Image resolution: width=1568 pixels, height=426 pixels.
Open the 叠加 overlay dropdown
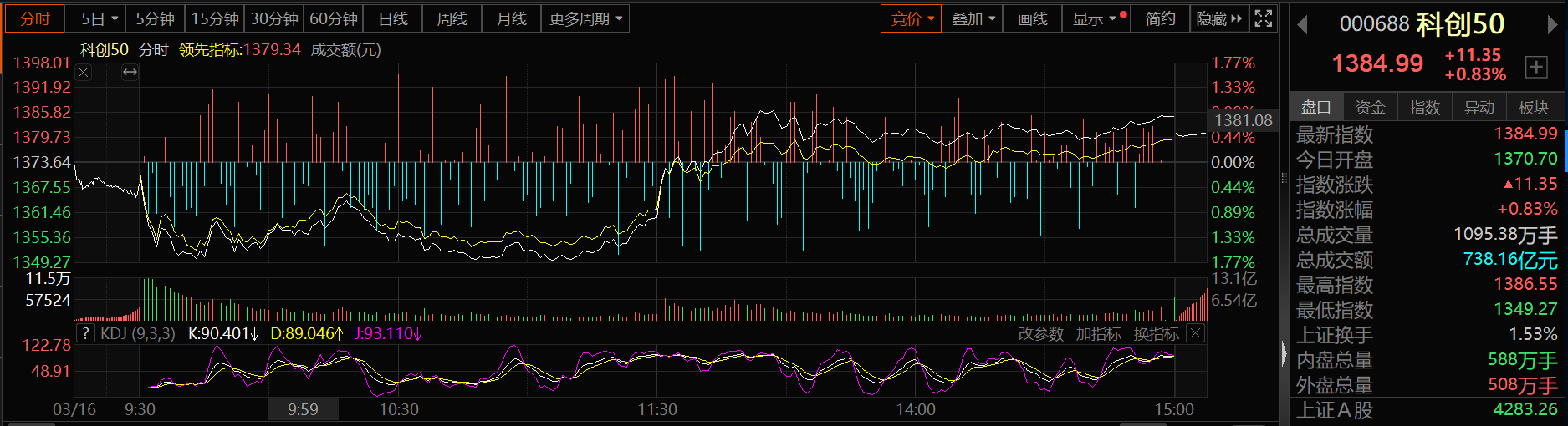(x=973, y=18)
